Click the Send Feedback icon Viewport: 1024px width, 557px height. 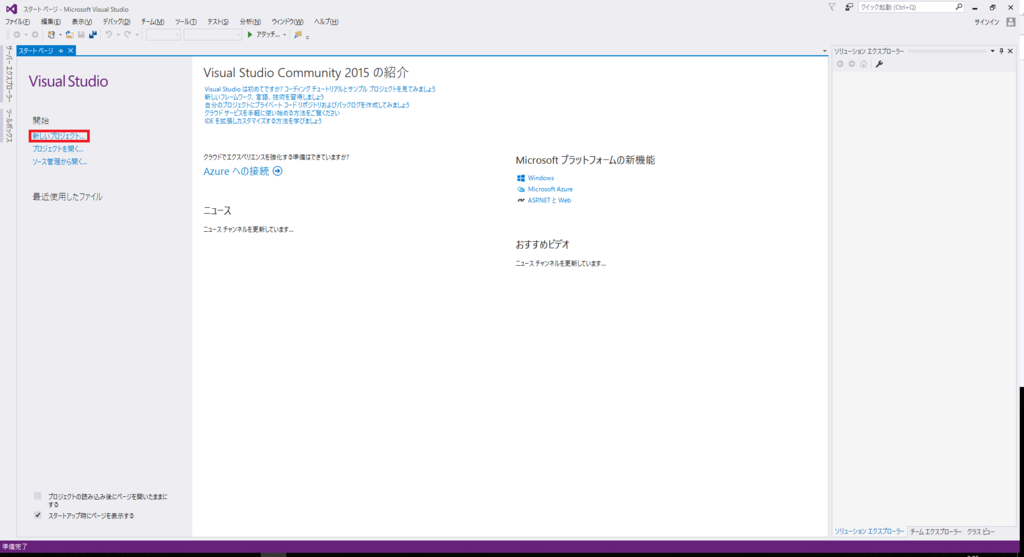click(x=848, y=7)
